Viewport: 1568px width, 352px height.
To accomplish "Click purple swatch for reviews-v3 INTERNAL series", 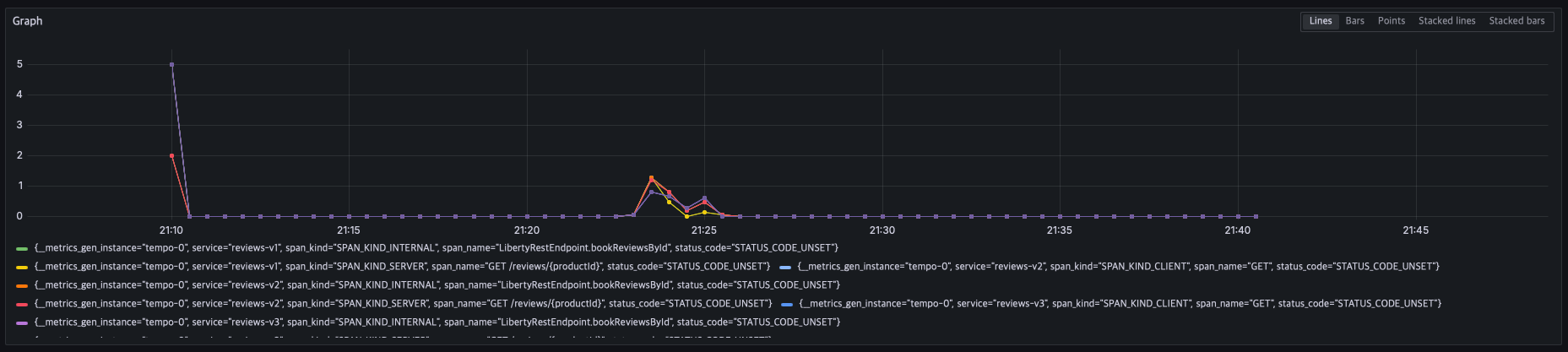I will (x=22, y=322).
